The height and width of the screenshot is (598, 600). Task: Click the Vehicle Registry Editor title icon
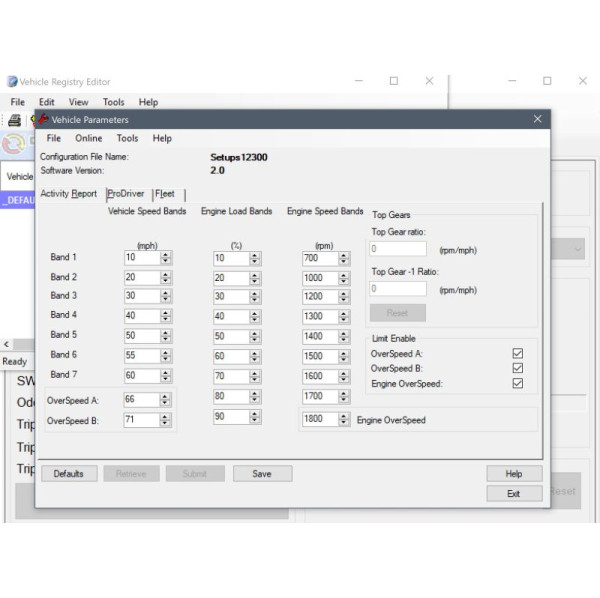(x=12, y=82)
